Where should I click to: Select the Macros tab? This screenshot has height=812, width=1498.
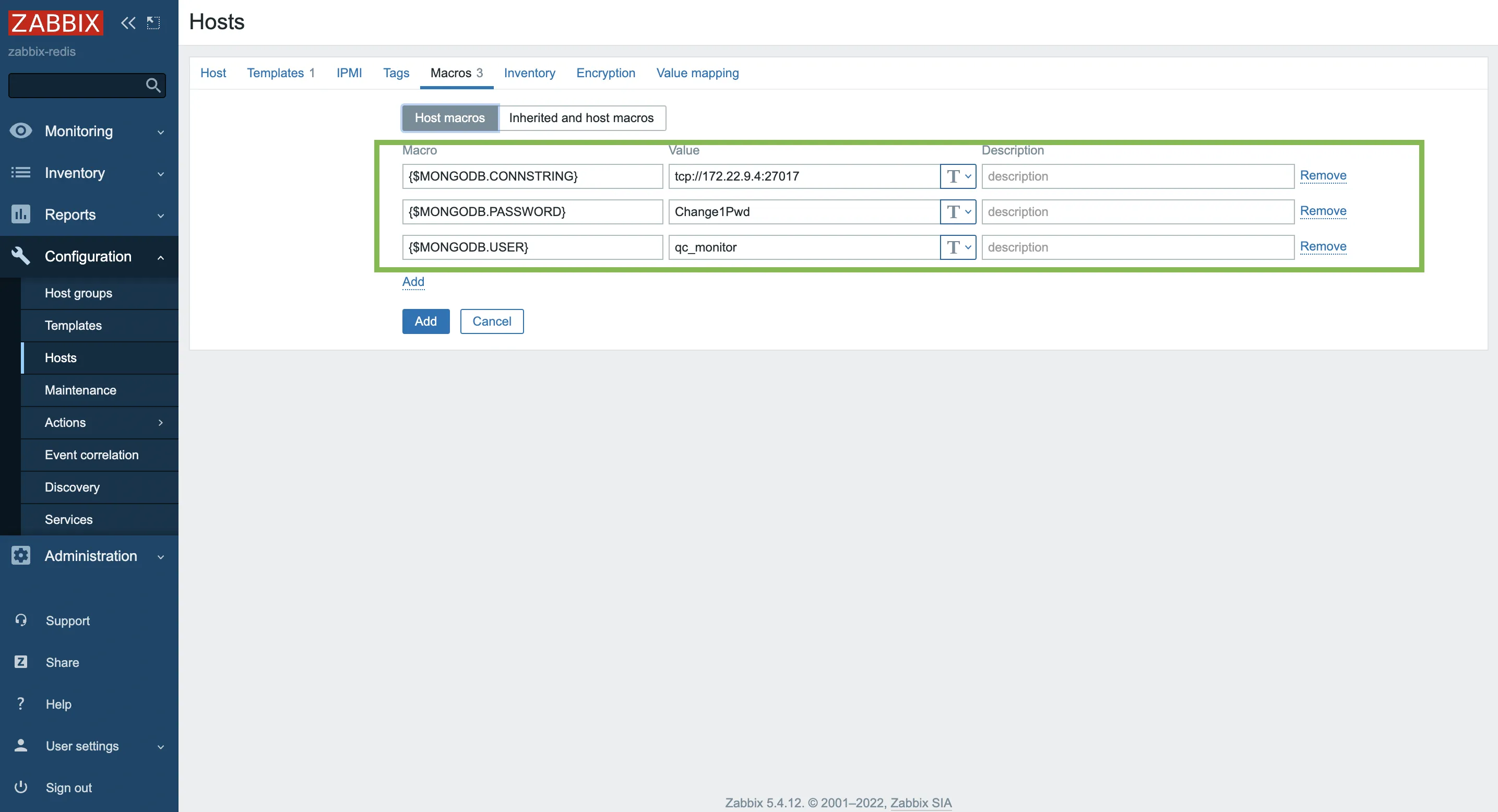457,73
